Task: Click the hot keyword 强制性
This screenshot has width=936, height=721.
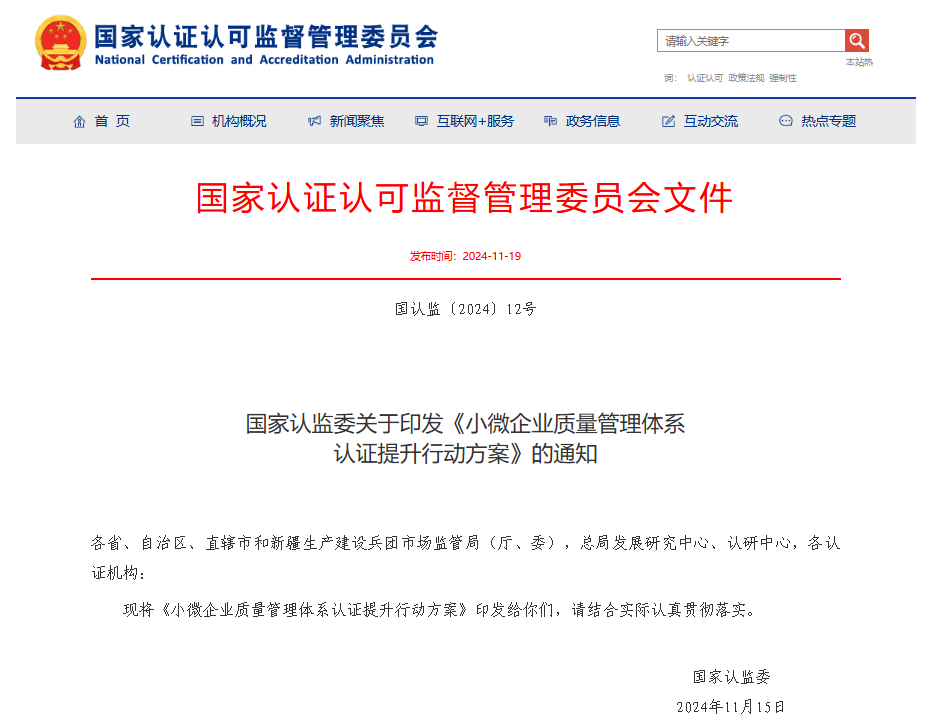Action: coord(783,78)
